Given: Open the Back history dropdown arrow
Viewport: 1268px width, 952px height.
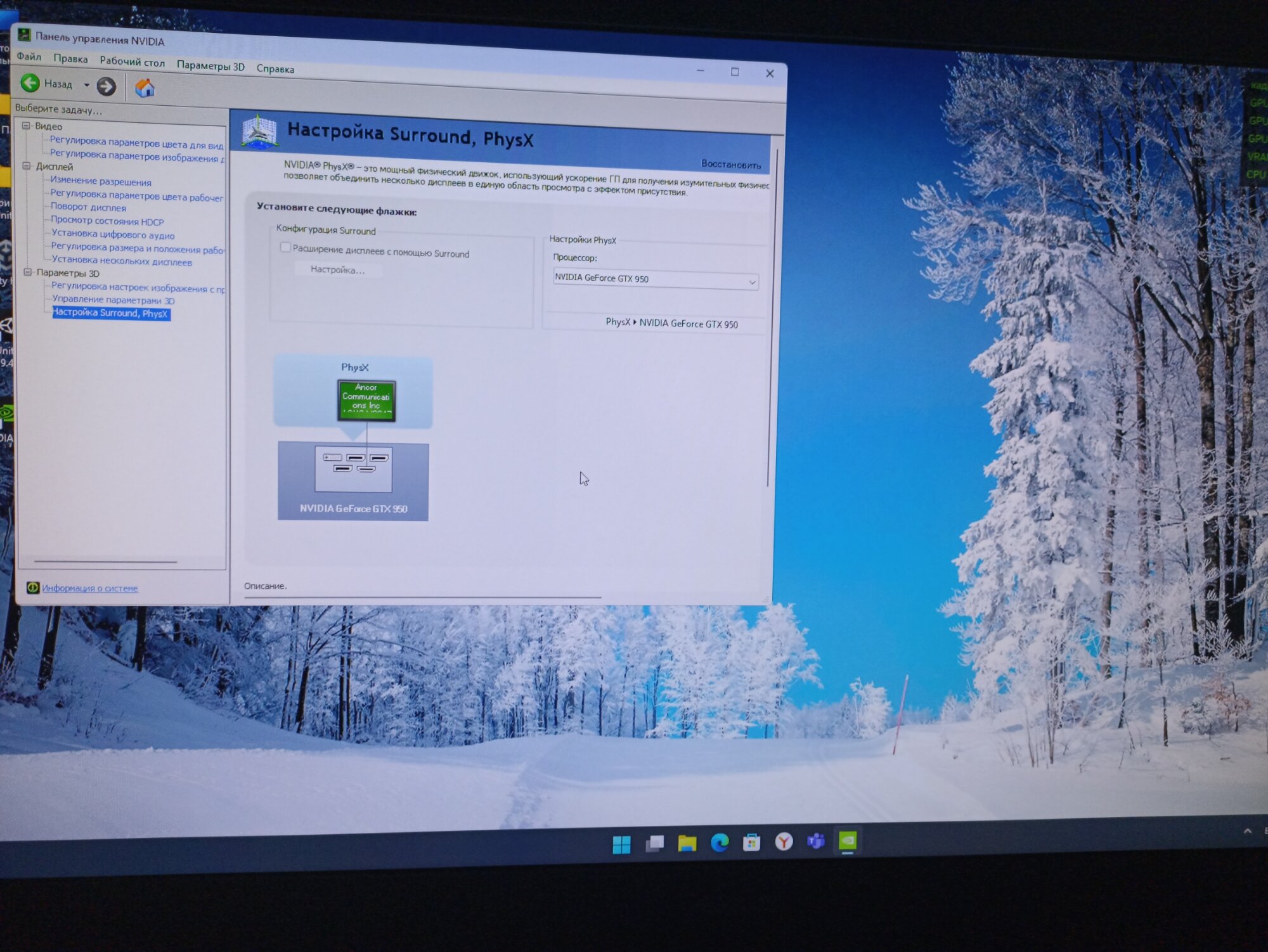Looking at the screenshot, I should pos(86,85).
